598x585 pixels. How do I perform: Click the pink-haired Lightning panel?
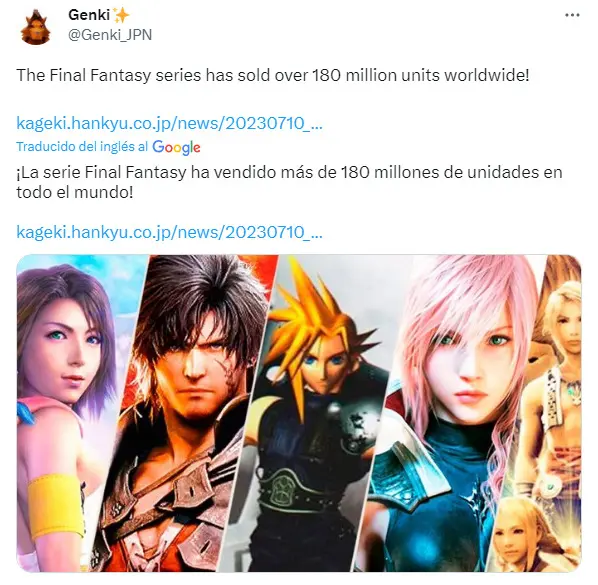click(x=458, y=412)
